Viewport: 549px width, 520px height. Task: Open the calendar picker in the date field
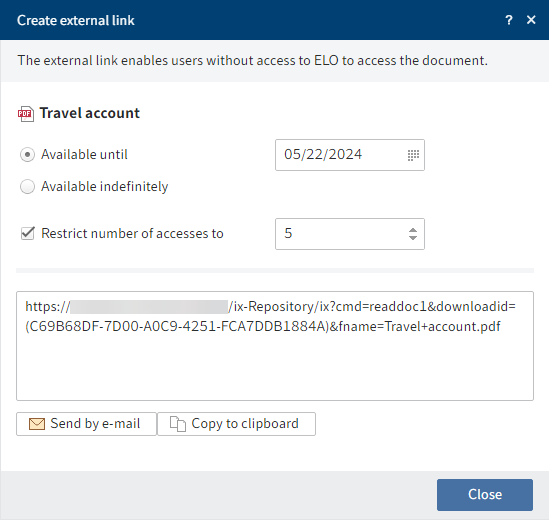pos(413,155)
